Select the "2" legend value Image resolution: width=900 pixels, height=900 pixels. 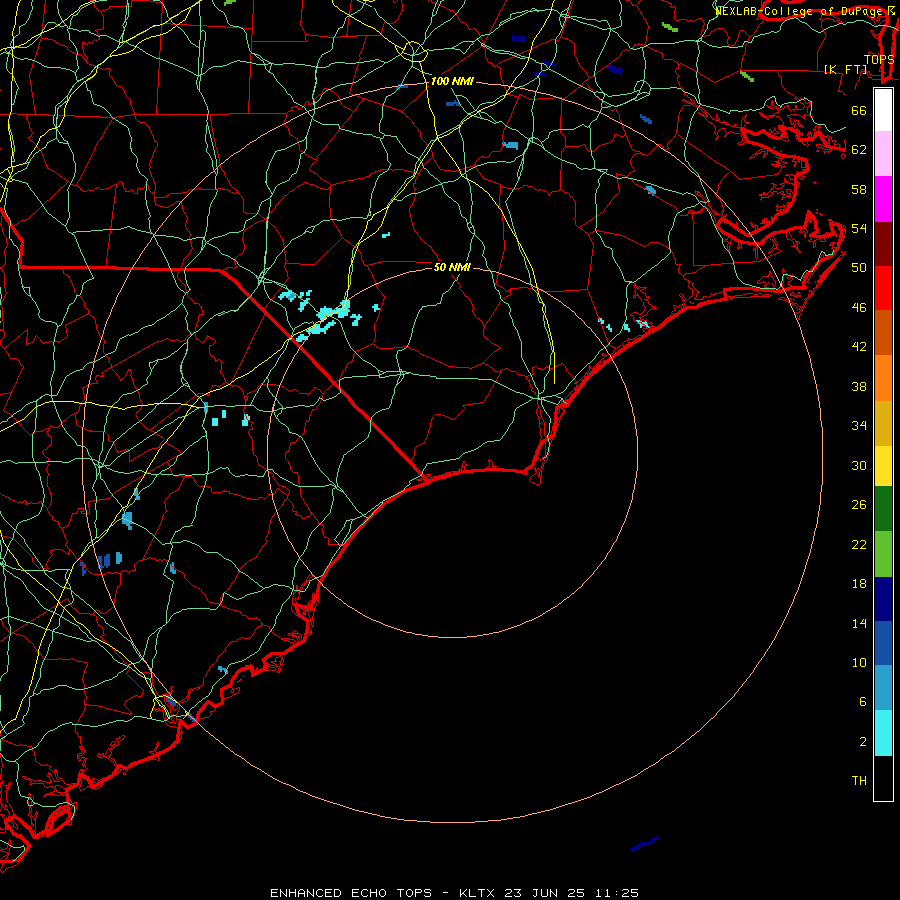(x=862, y=742)
